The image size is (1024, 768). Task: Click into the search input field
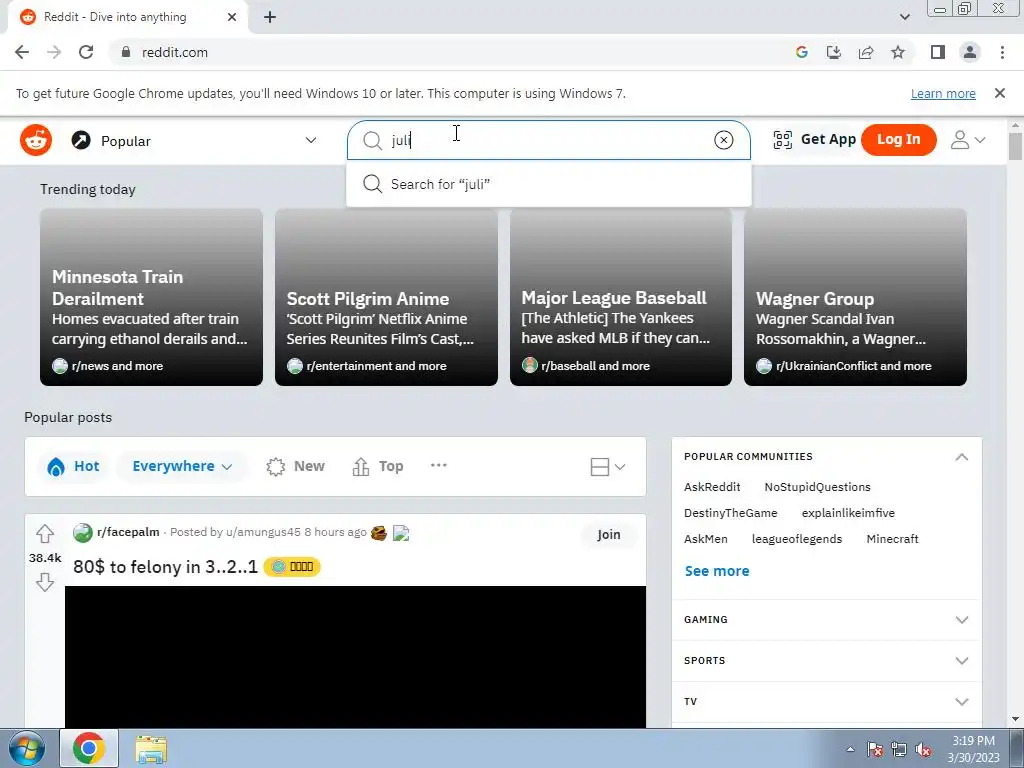[549, 140]
